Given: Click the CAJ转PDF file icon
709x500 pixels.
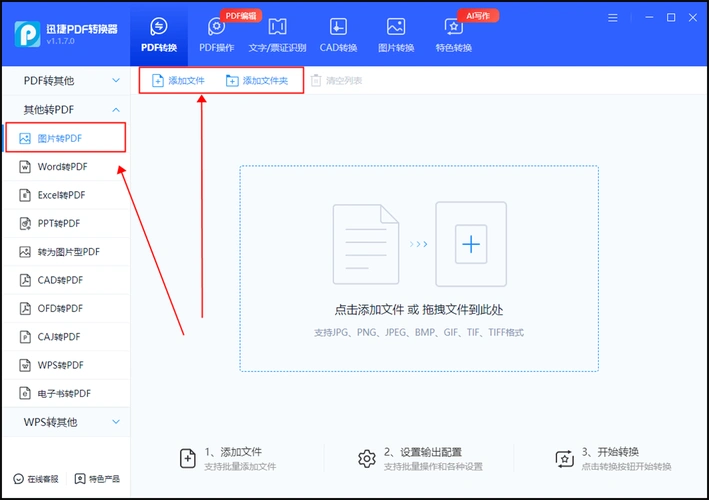Looking at the screenshot, I should [25, 337].
